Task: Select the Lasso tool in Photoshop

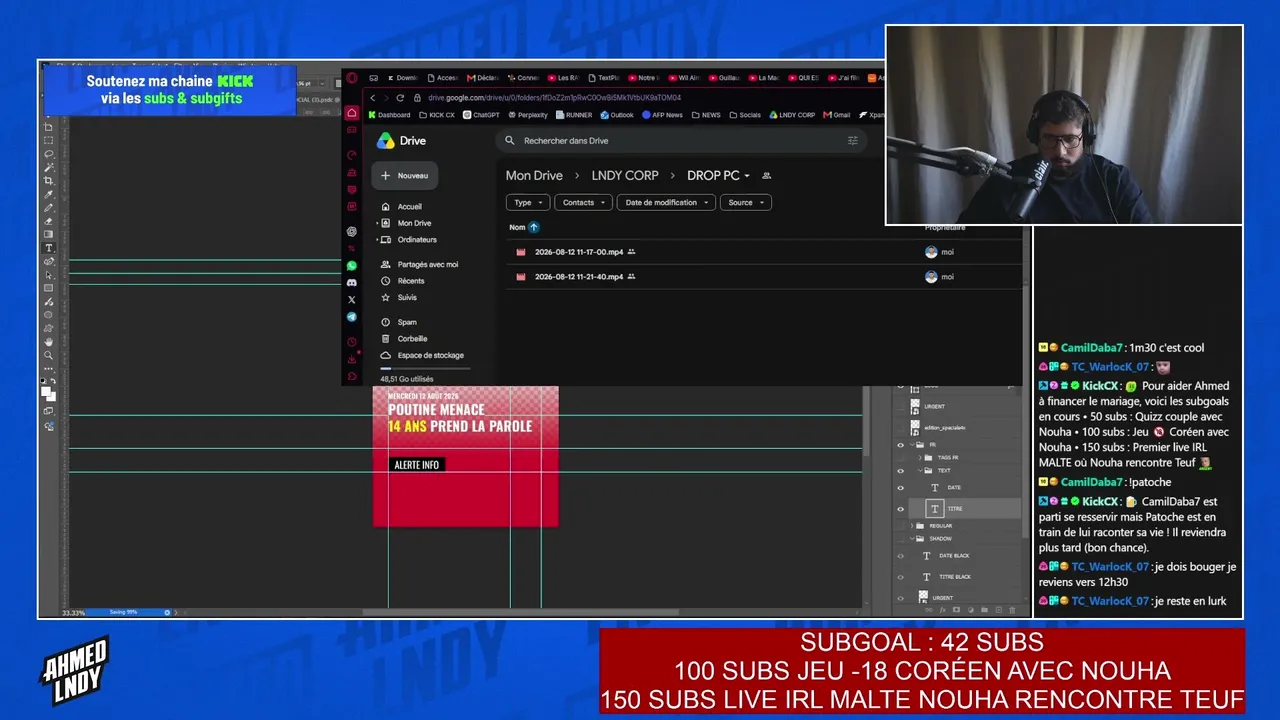Action: point(48,154)
